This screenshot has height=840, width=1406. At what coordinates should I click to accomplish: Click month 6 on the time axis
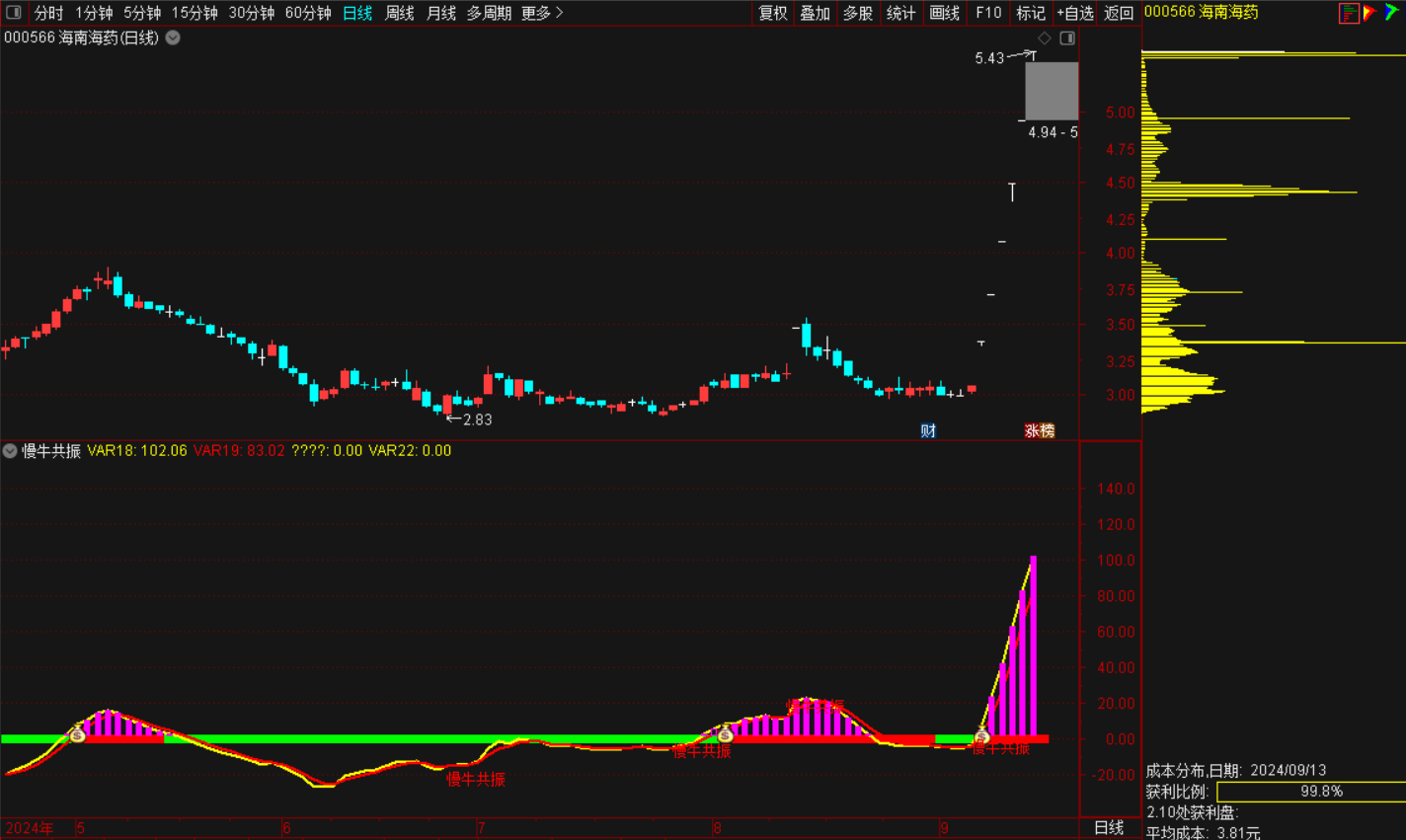pyautogui.click(x=286, y=828)
